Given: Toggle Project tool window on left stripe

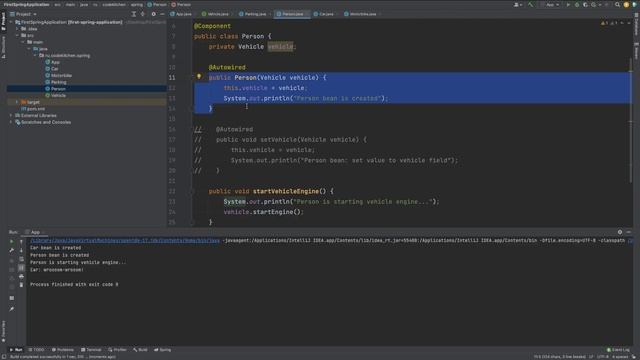Looking at the screenshot, I should click(3, 21).
